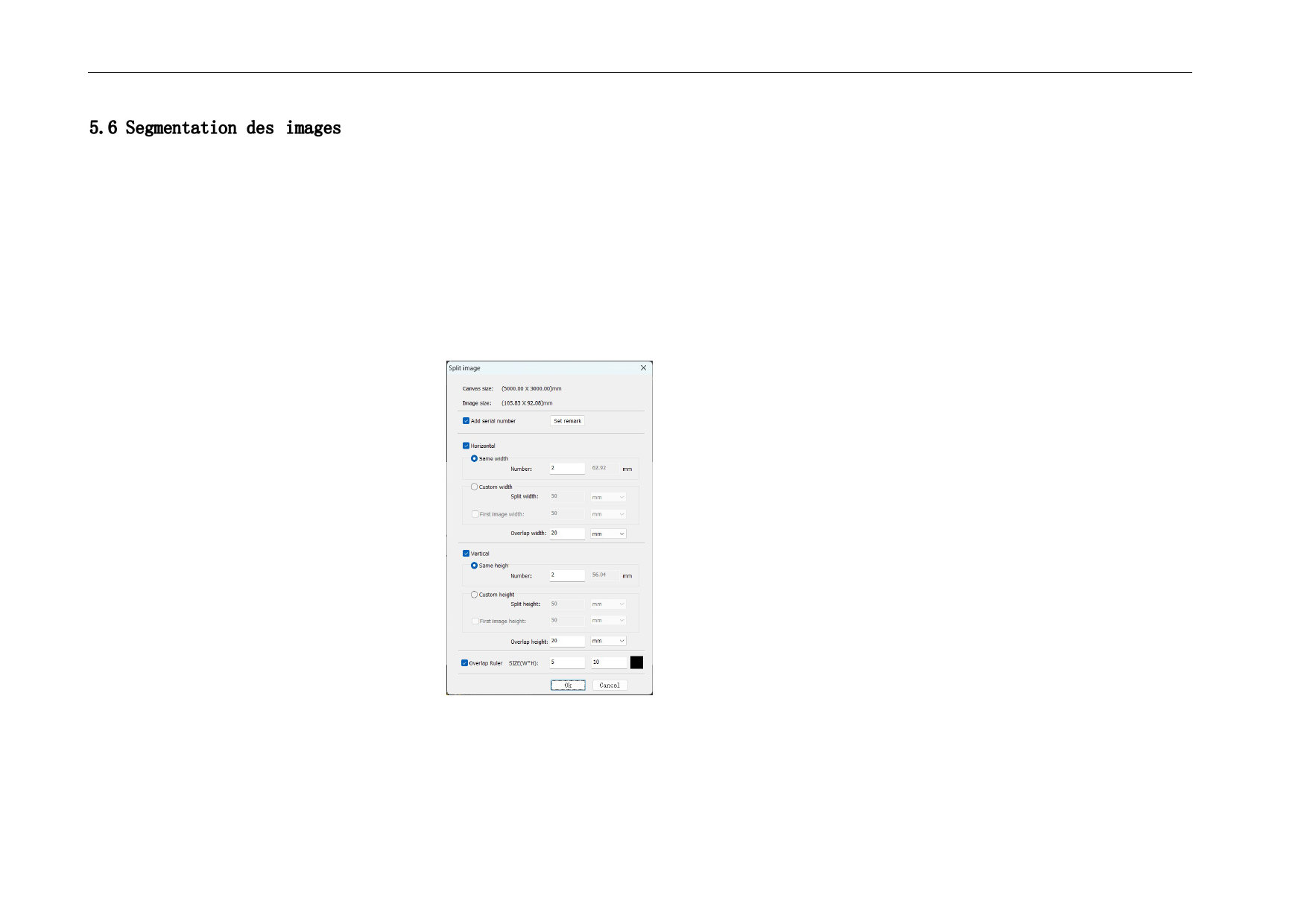The width and height of the screenshot is (1307, 924).
Task: Toggle the Horizontal split checkbox
Action: tap(466, 446)
